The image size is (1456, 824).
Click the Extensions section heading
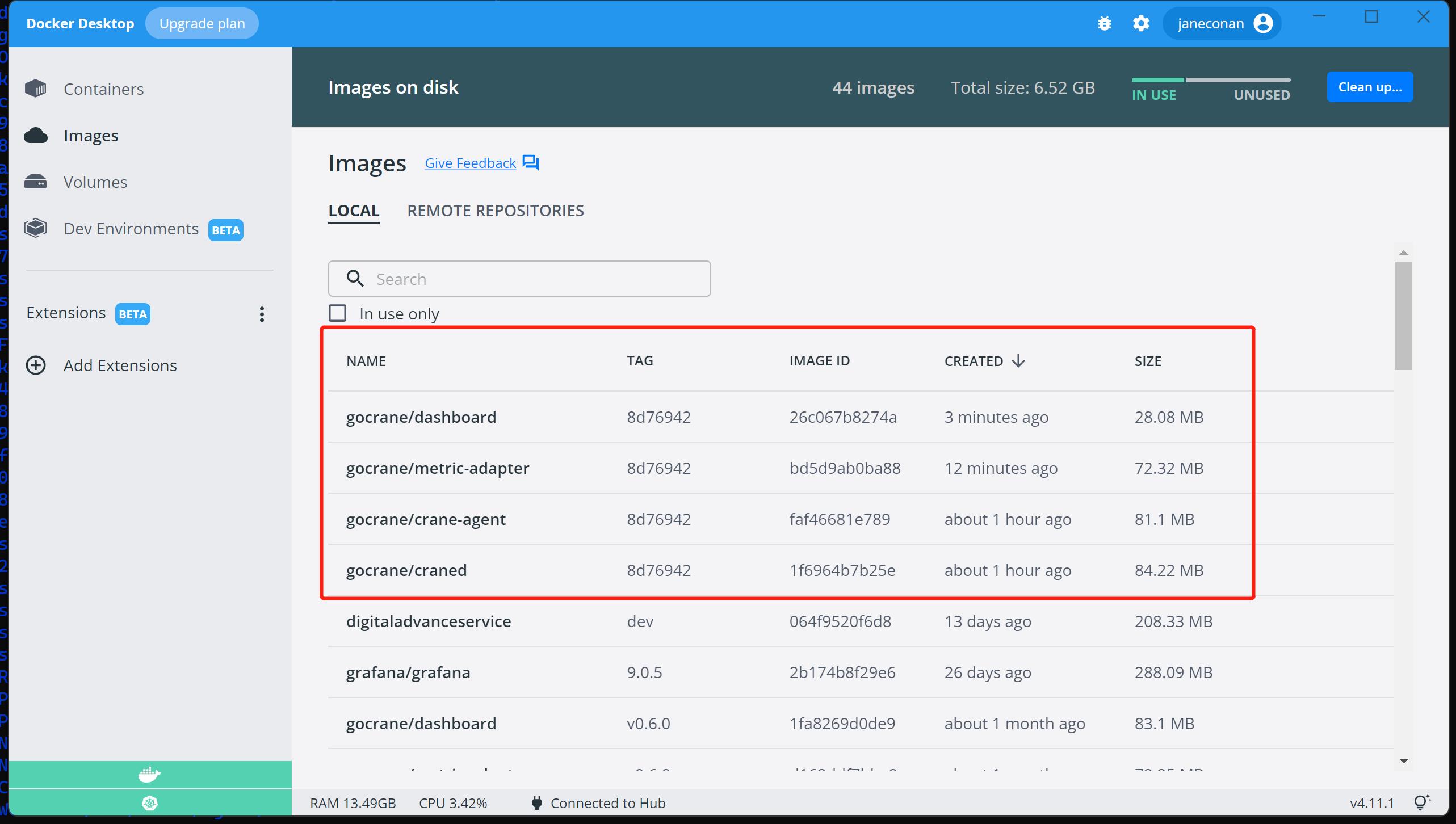click(66, 313)
